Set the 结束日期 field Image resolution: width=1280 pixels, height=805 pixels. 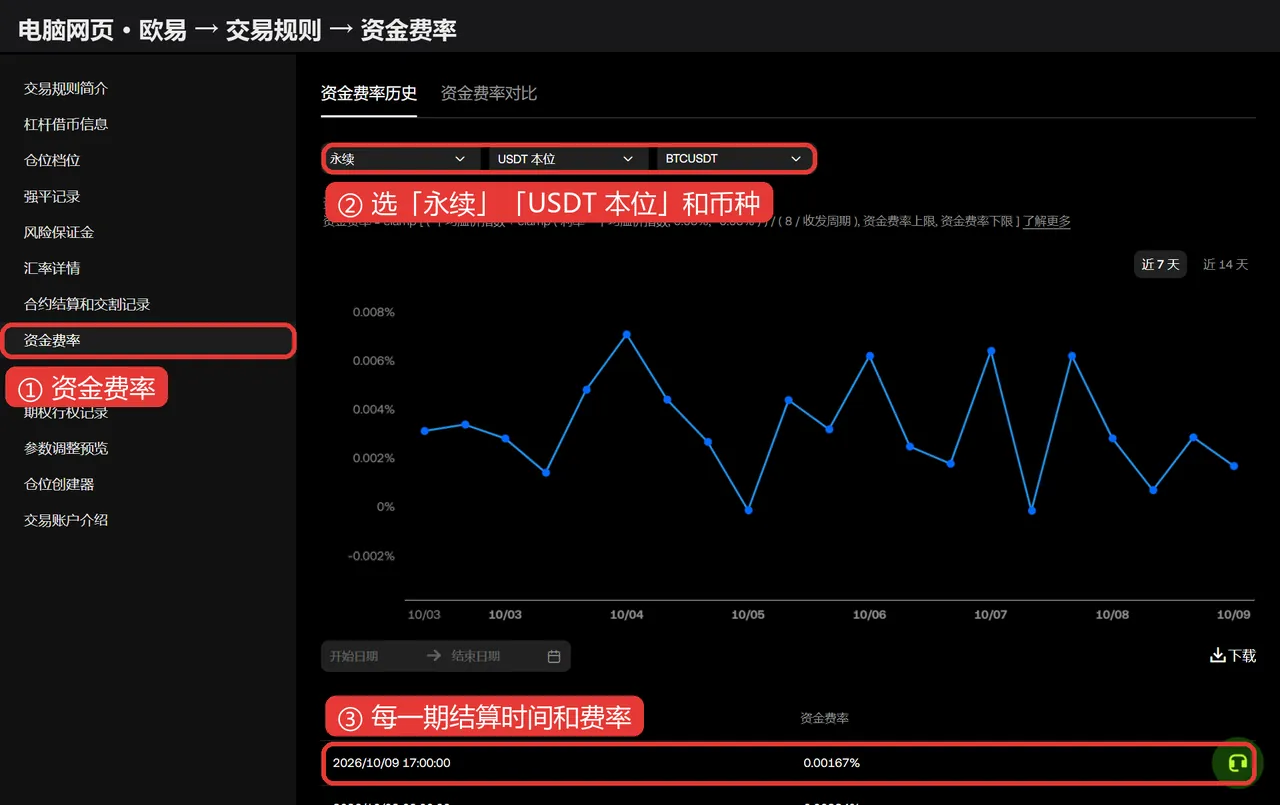[x=478, y=656]
